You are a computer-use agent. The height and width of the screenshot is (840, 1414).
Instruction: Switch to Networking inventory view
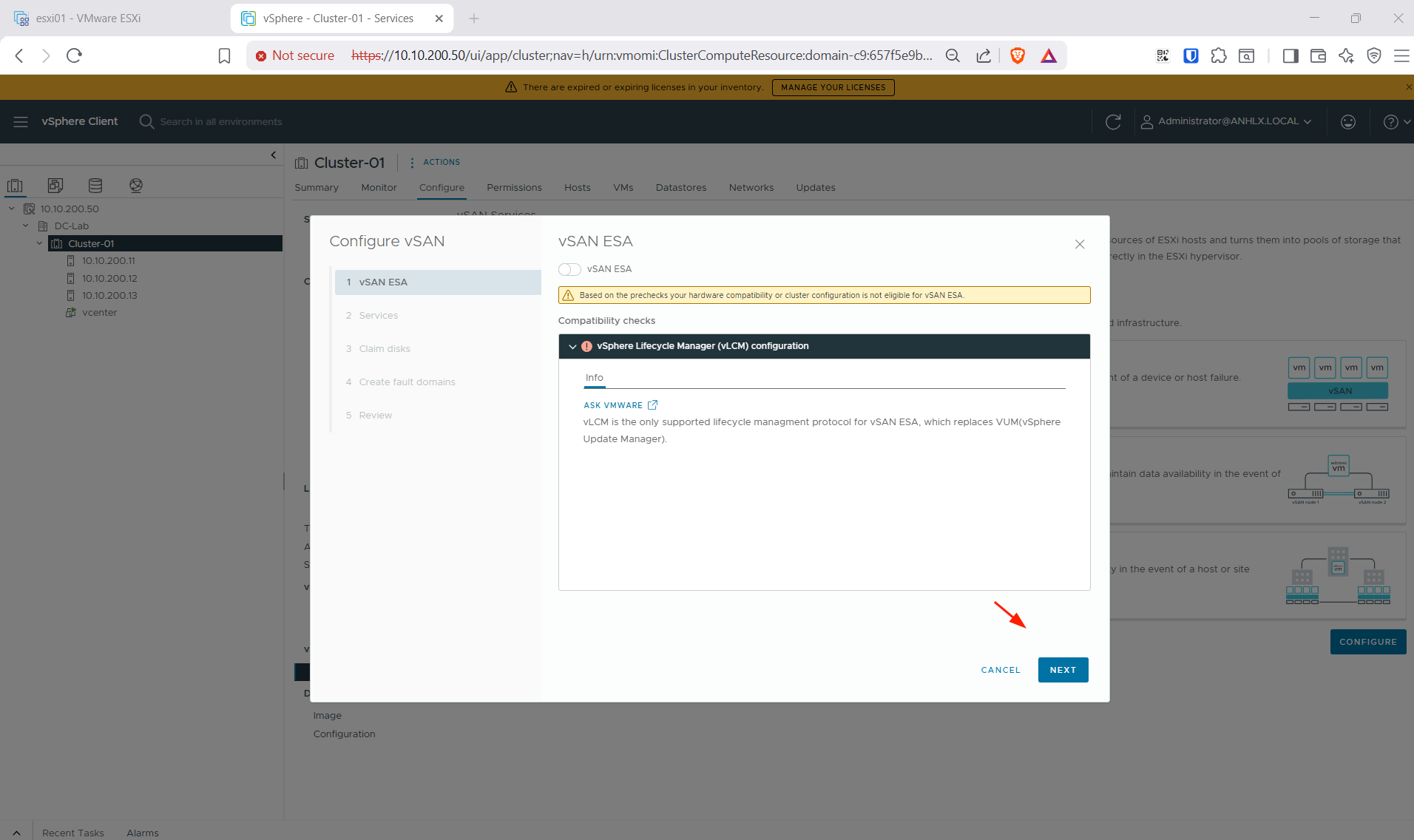(136, 186)
